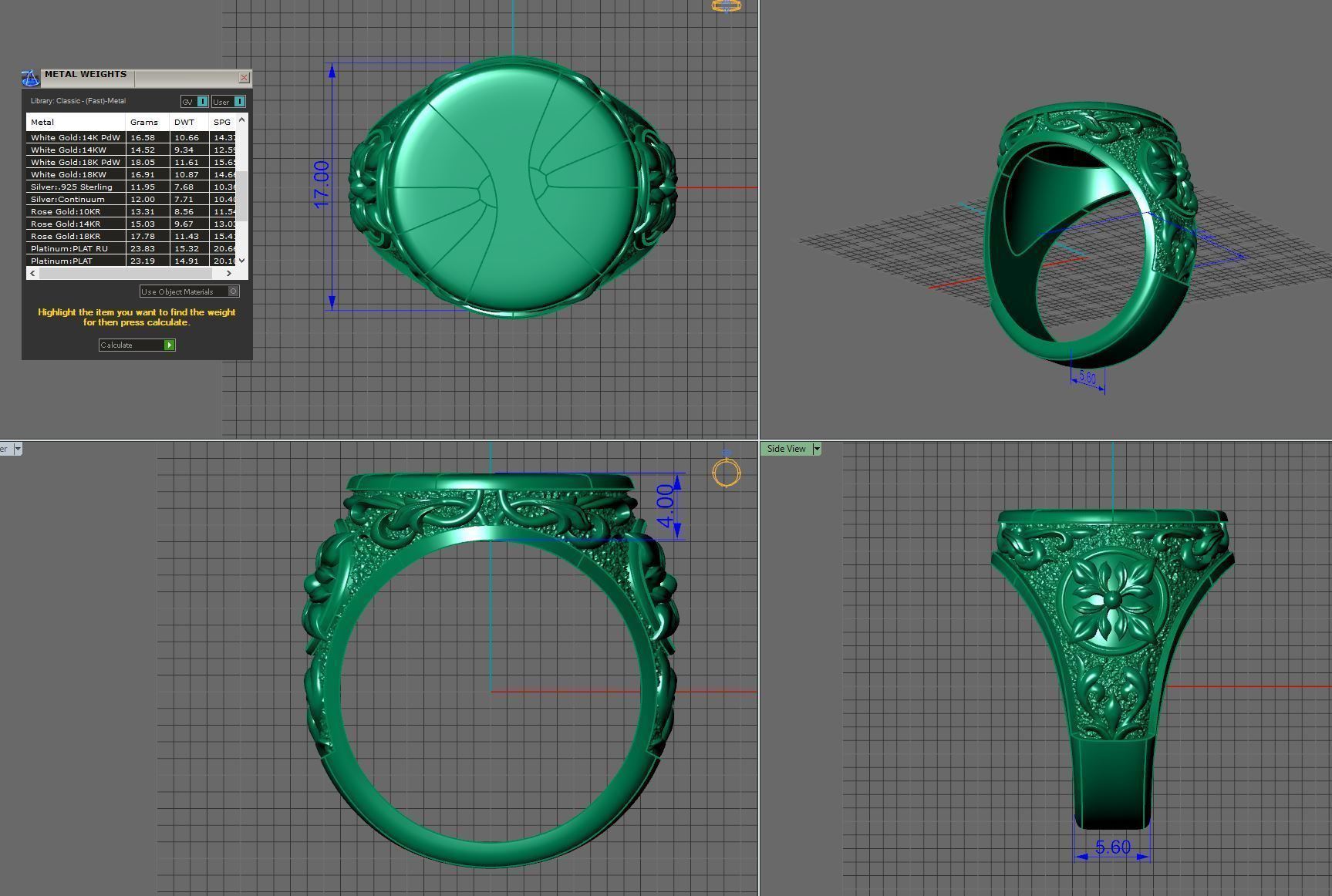This screenshot has width=1332, height=896.
Task: Click the Metal column header
Action: pyautogui.click(x=76, y=122)
